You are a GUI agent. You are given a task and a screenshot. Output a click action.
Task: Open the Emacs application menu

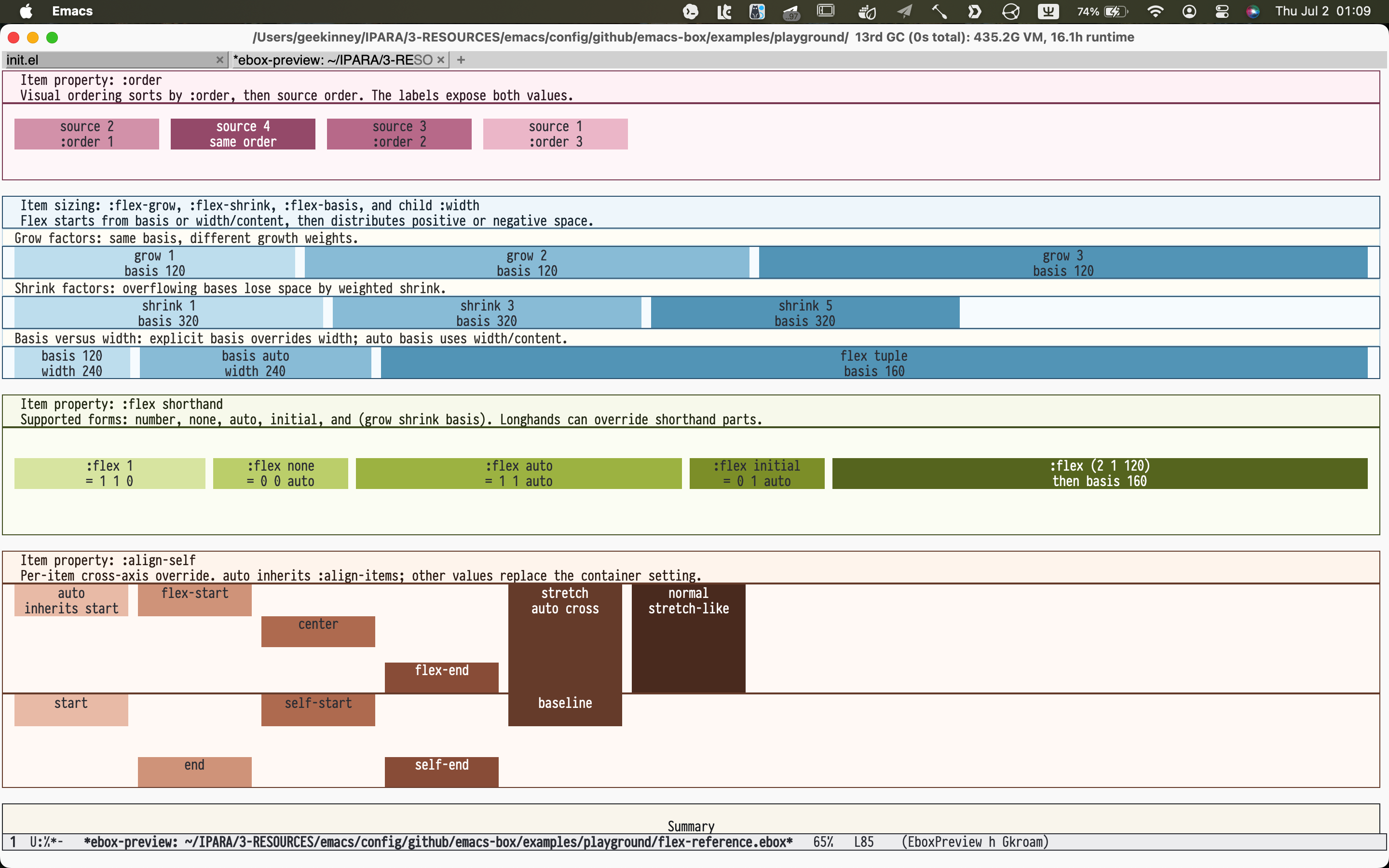coord(72,11)
